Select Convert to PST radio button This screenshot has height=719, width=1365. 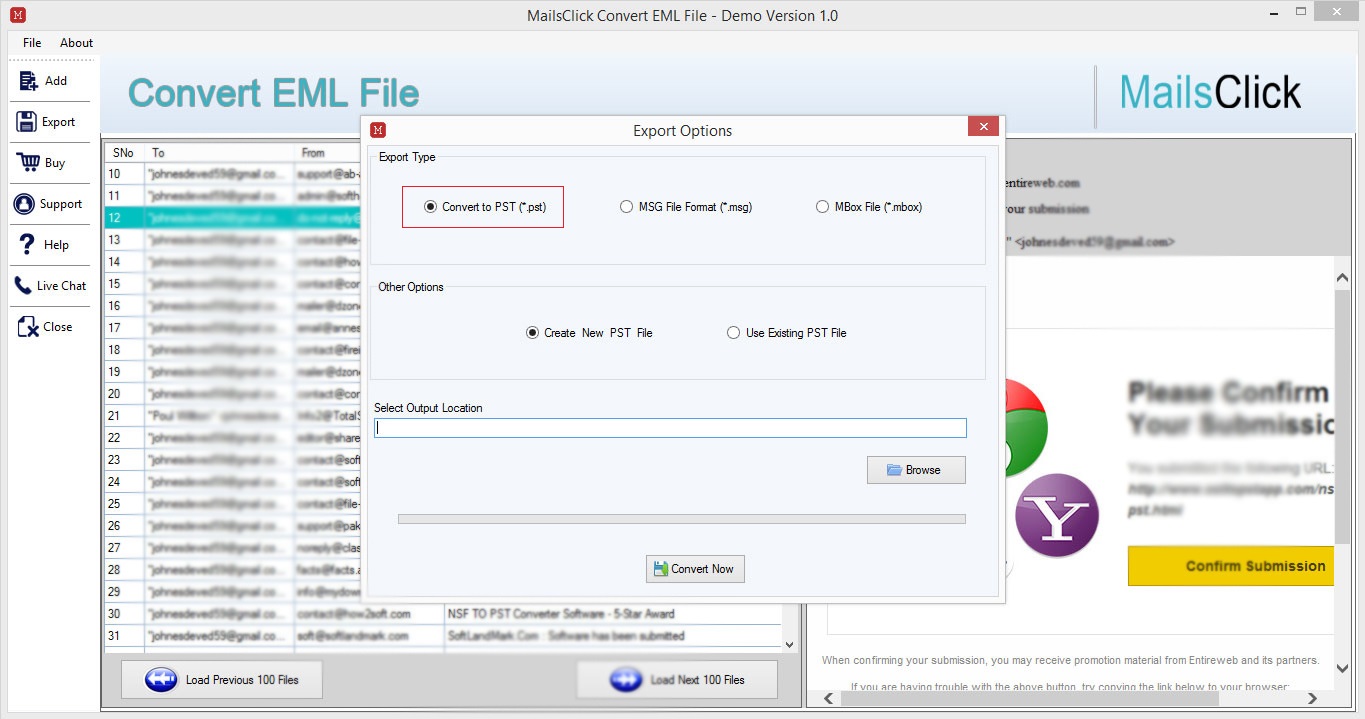tap(430, 207)
